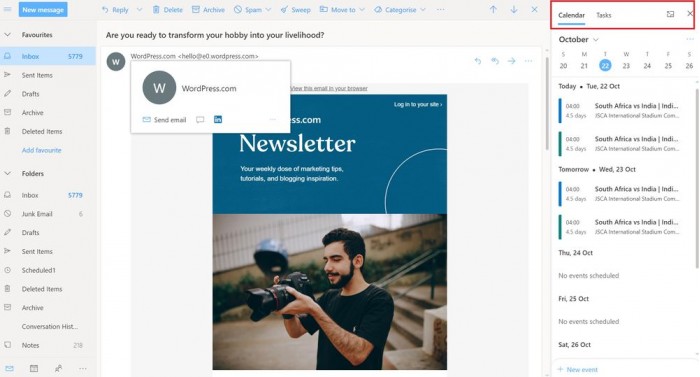Select date 26 in week strip
This screenshot has width=700, height=377.
coord(689,66)
